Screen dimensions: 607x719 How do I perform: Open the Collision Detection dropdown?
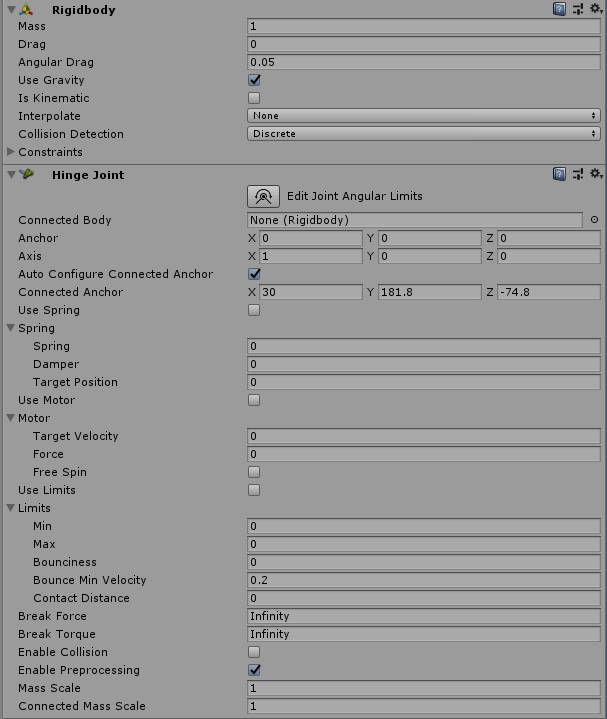pyautogui.click(x=424, y=133)
